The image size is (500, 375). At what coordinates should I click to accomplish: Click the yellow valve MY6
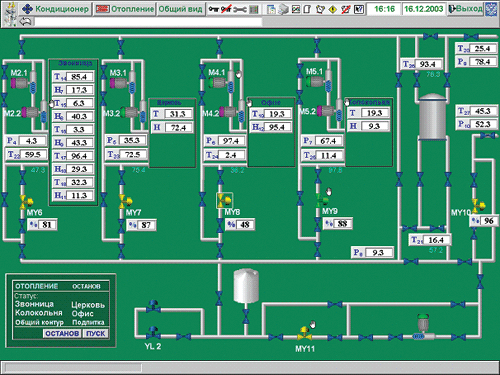(x=26, y=202)
